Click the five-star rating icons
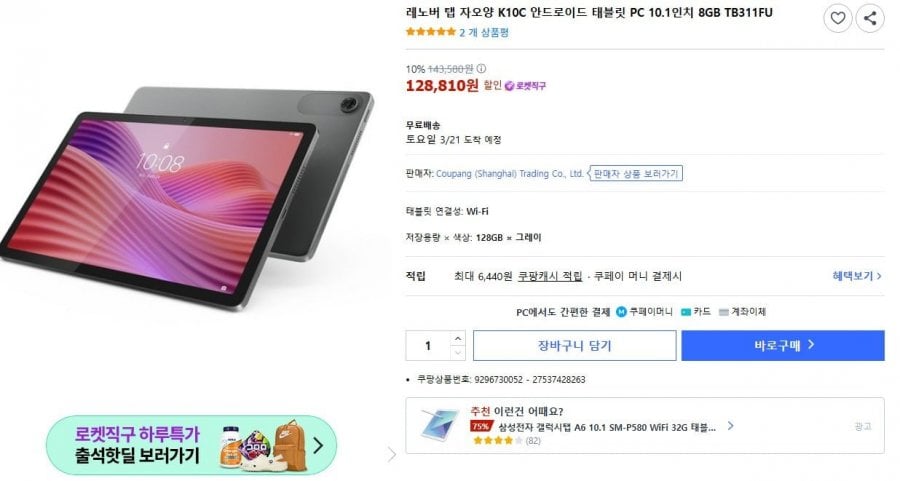 click(x=430, y=32)
